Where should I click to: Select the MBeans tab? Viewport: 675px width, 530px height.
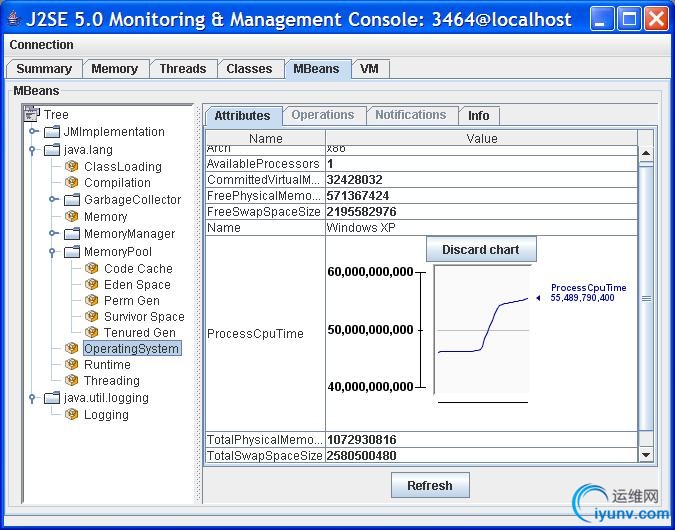point(317,69)
